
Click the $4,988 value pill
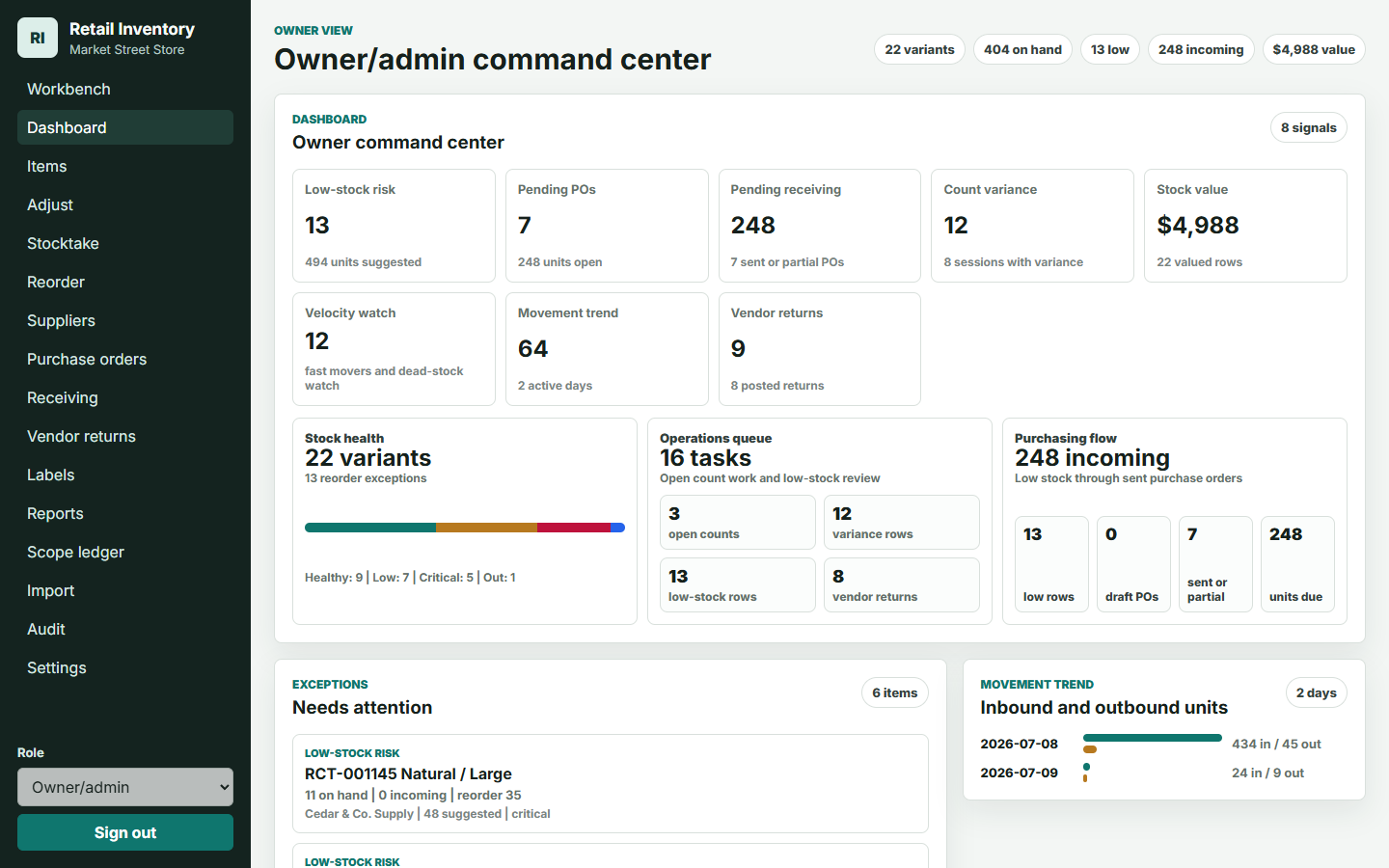pos(1314,49)
